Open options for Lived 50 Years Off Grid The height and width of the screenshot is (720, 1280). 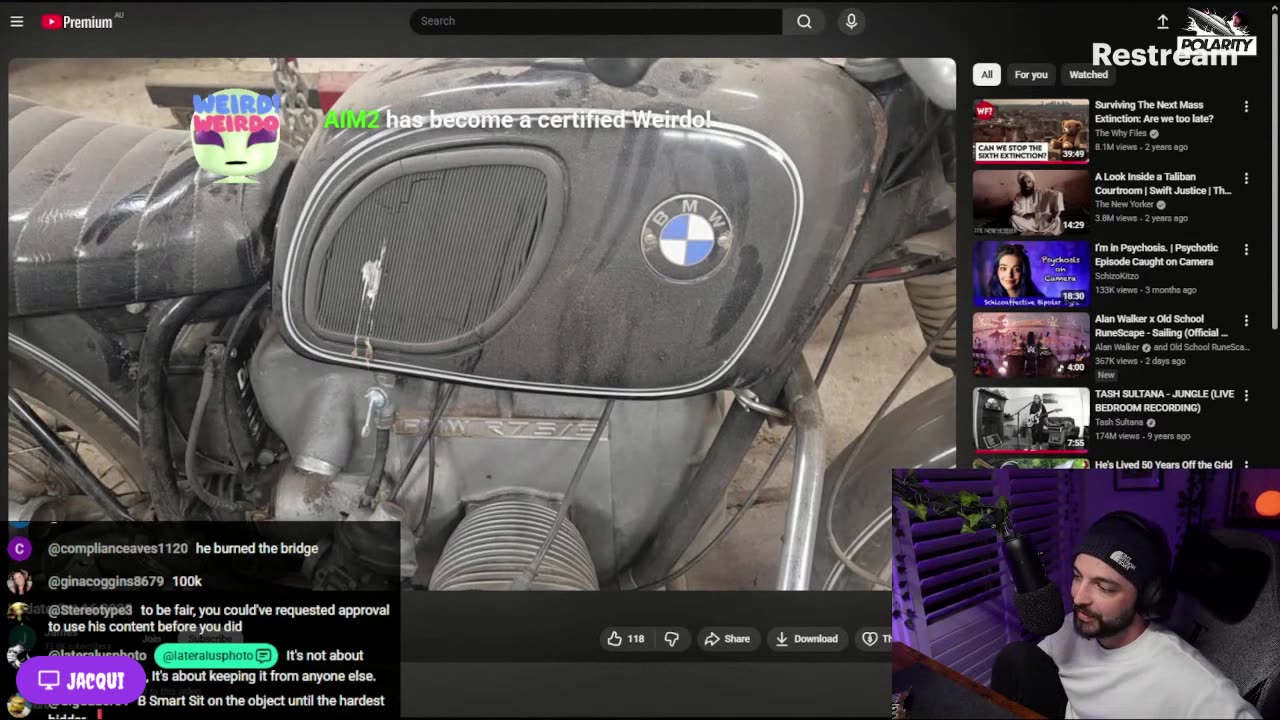tap(1246, 465)
